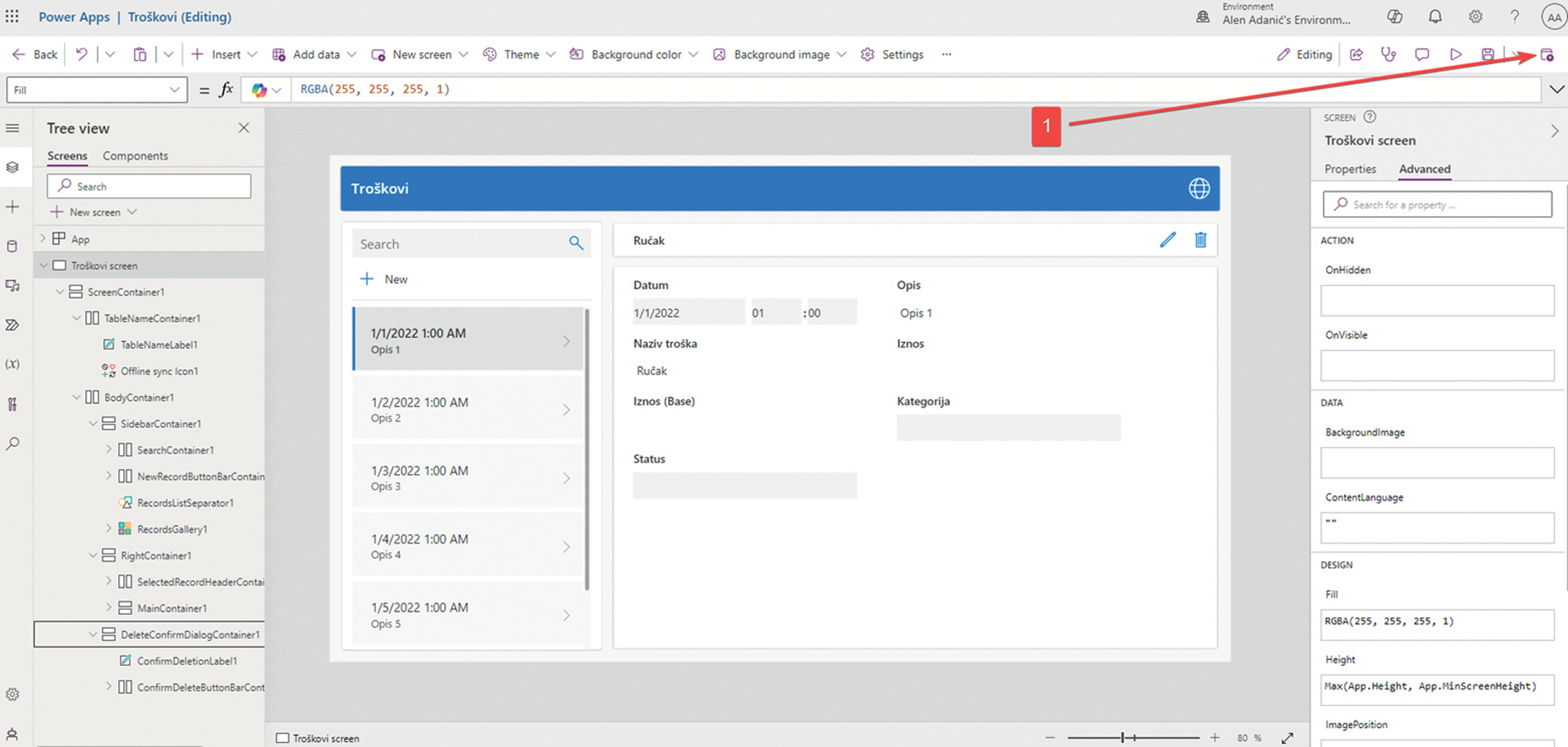Click the trash delete icon for Ručak
The width and height of the screenshot is (1568, 747).
click(1201, 240)
